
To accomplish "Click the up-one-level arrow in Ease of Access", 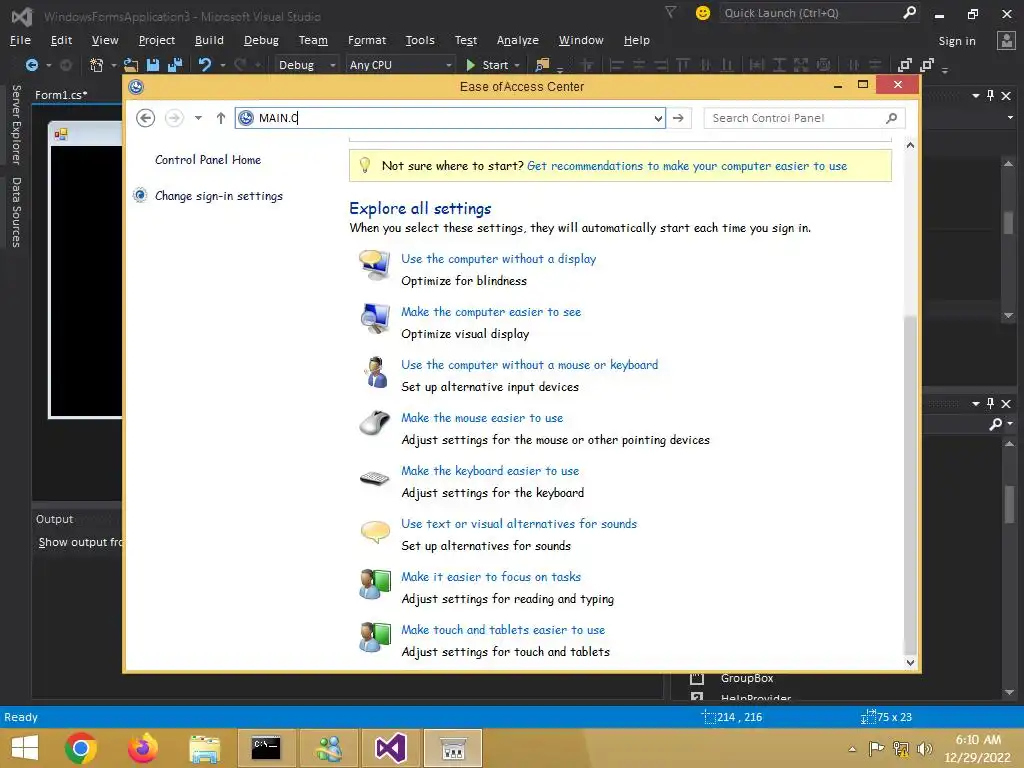I will [x=221, y=118].
